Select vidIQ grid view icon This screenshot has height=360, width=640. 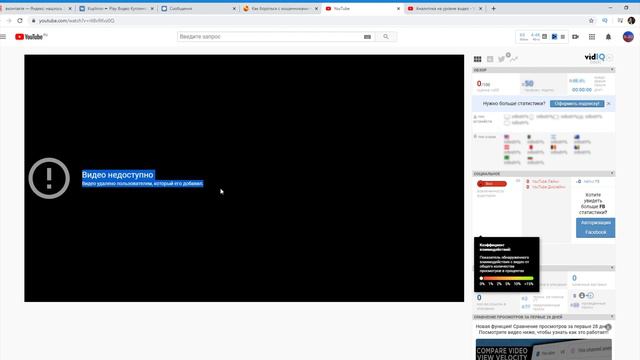pyautogui.click(x=477, y=59)
